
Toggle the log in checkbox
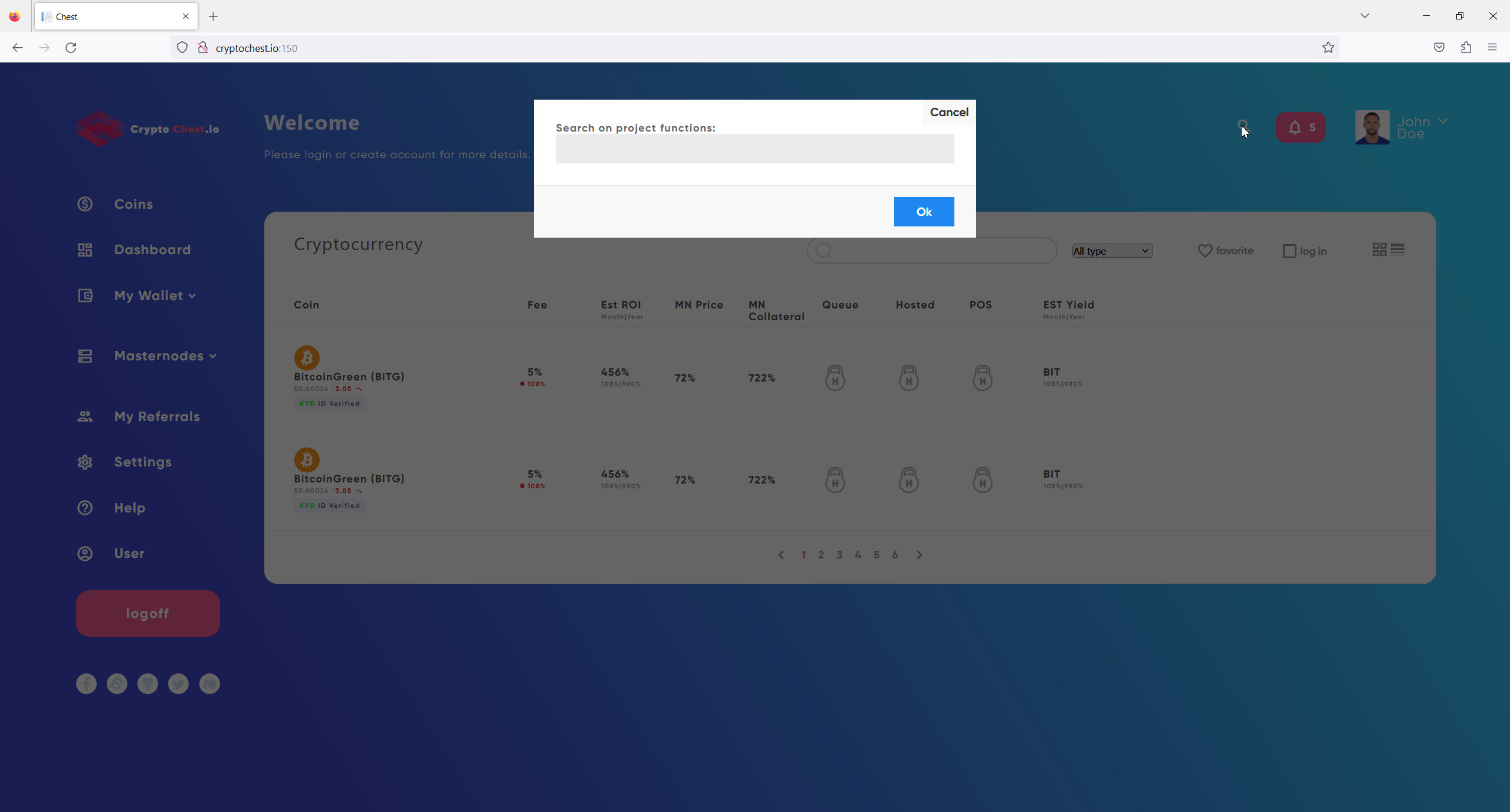tap(1289, 251)
